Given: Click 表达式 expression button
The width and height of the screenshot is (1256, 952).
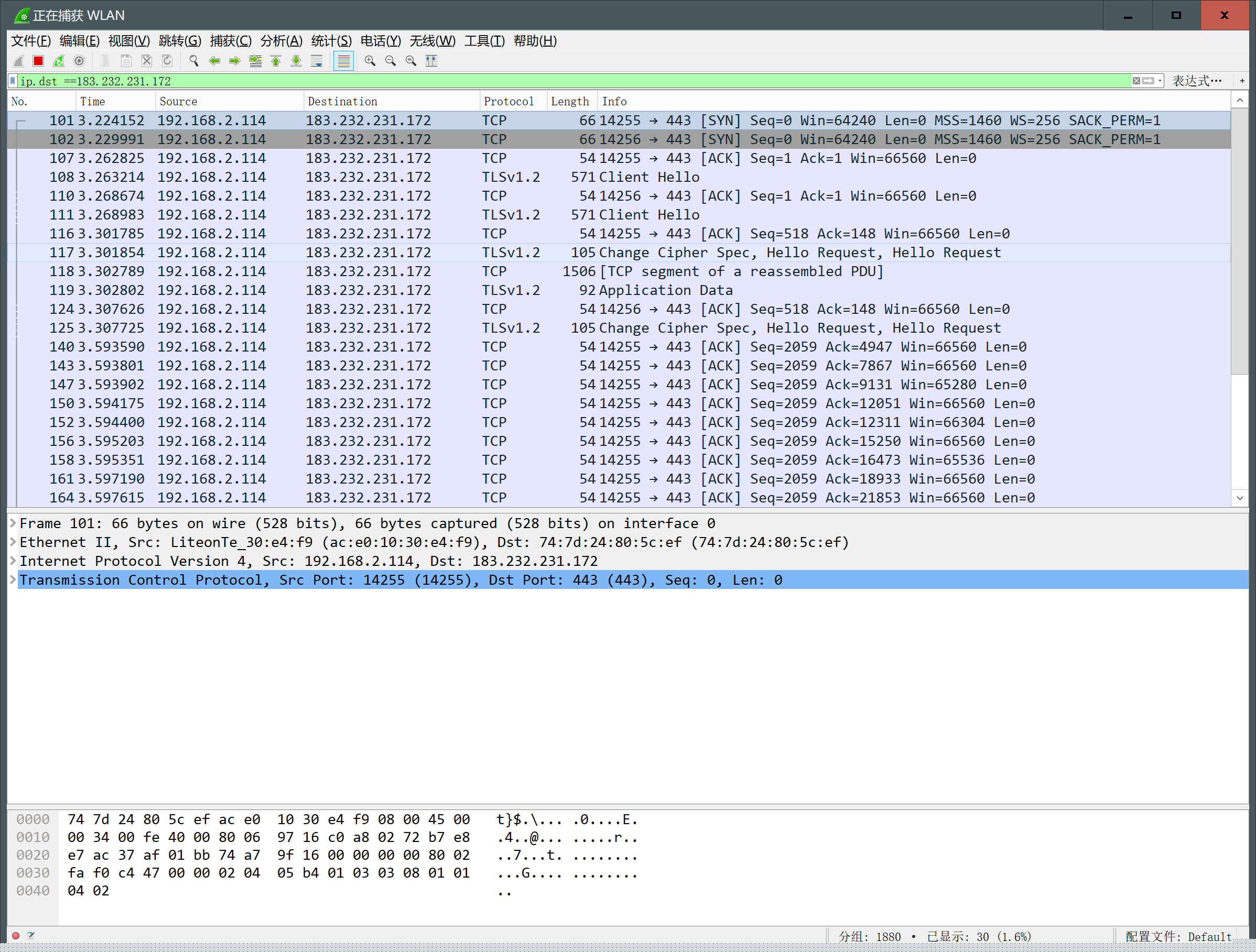Looking at the screenshot, I should point(1196,81).
